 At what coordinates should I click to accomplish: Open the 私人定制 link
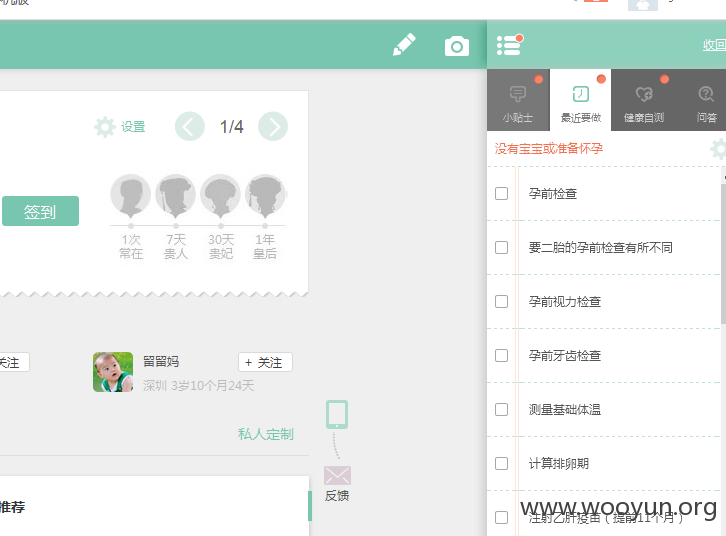click(266, 434)
